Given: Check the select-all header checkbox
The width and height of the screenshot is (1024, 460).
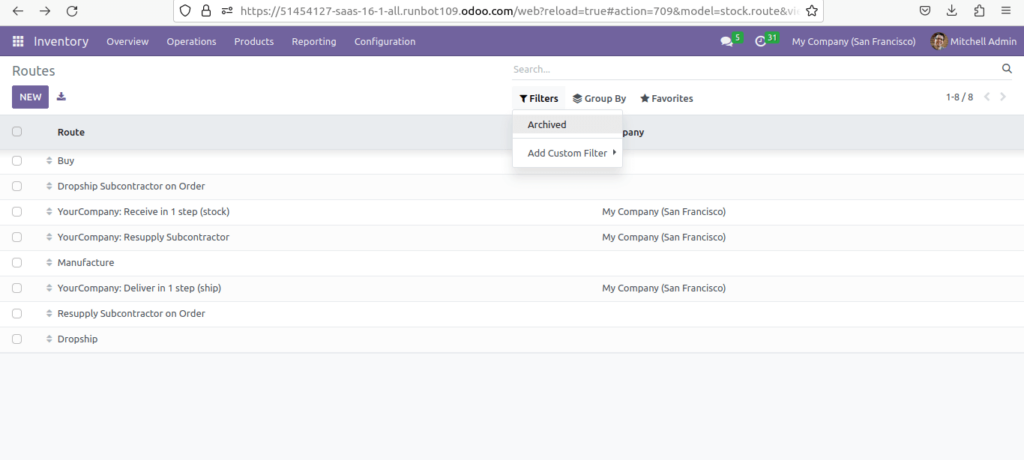Looking at the screenshot, I should tap(17, 131).
